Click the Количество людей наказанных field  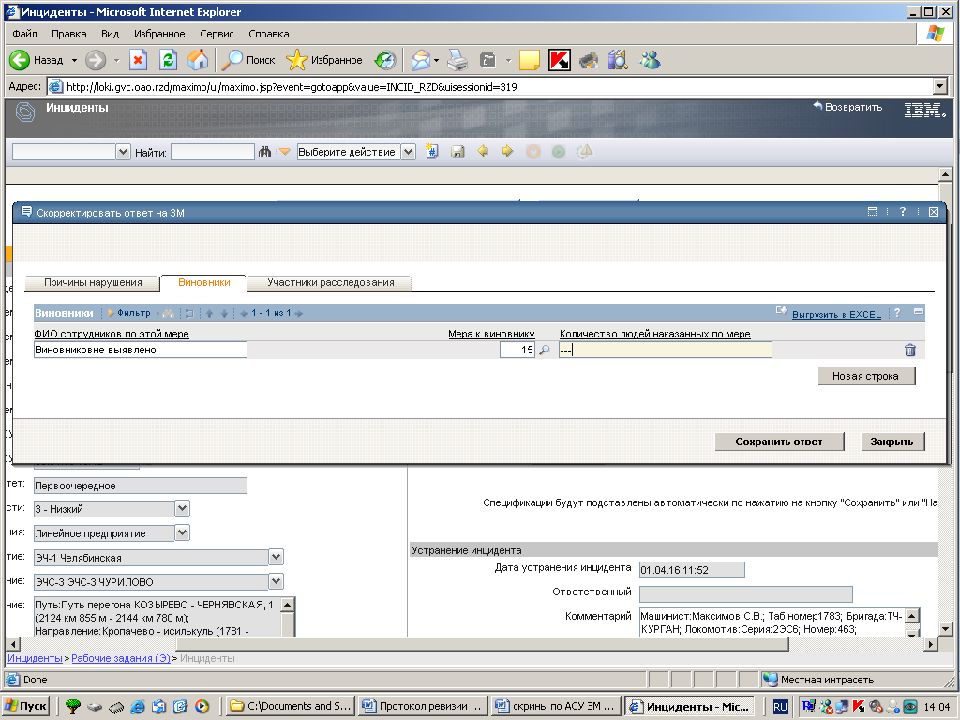[x=666, y=350]
